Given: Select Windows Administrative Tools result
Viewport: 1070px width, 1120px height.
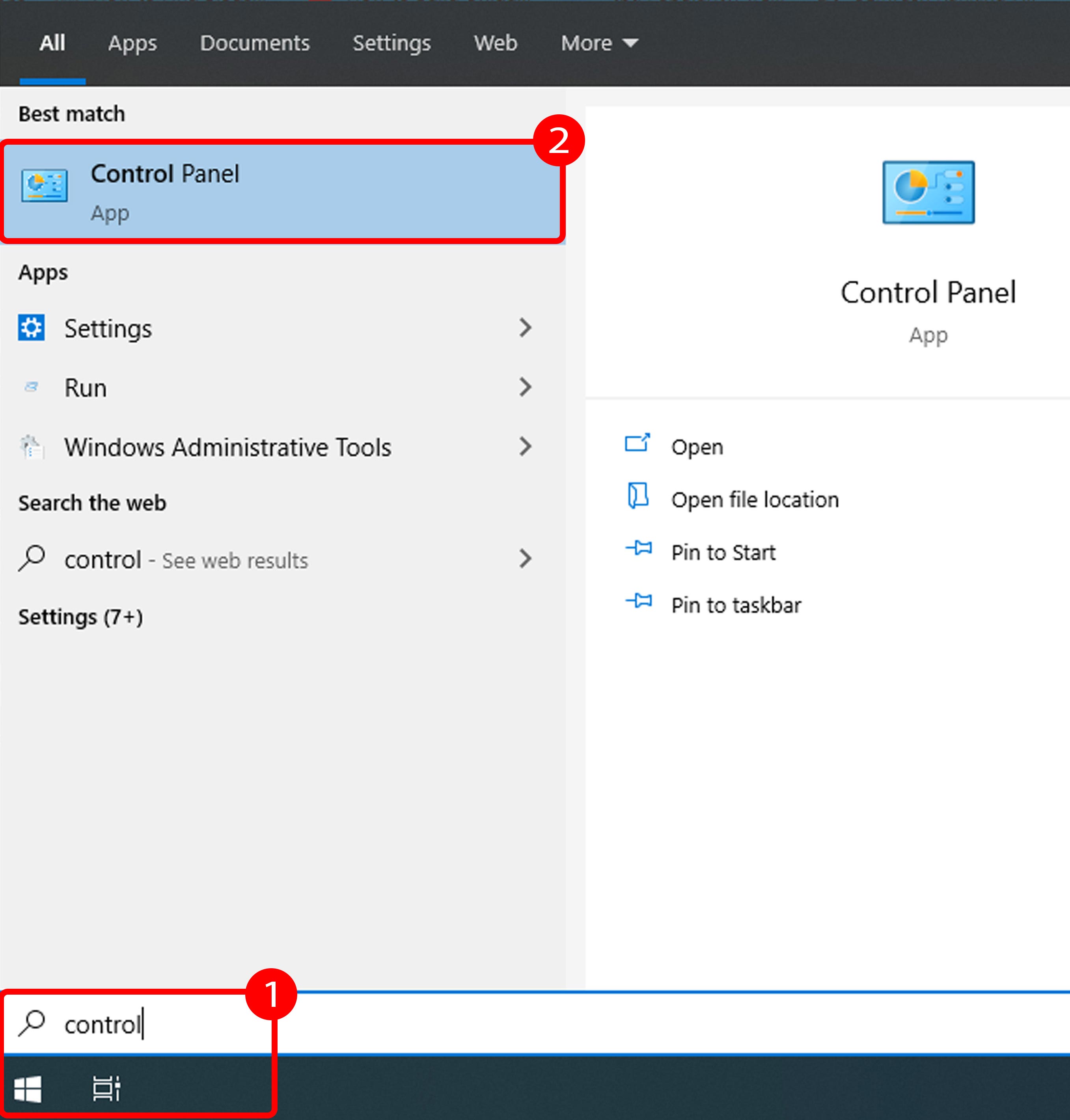Looking at the screenshot, I should 282,447.
